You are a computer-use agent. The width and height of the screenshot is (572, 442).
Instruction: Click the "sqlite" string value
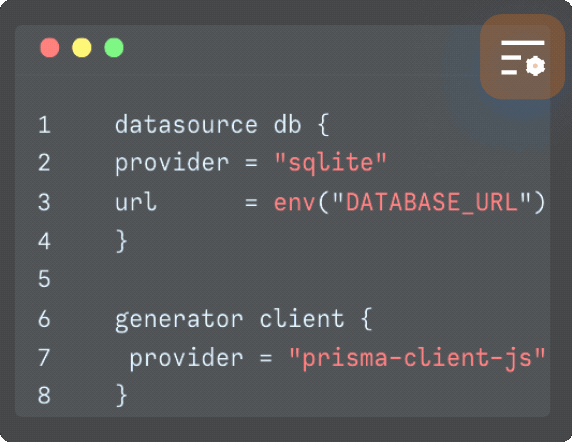click(330, 163)
